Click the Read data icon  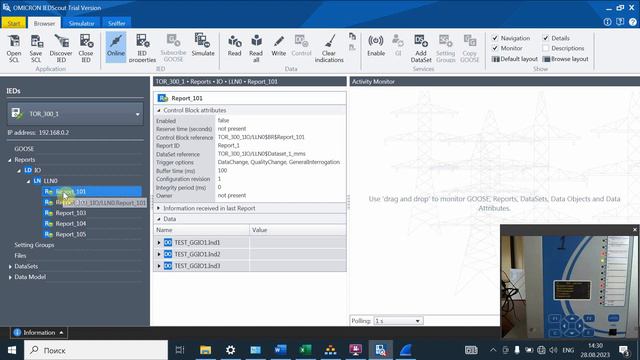234,46
